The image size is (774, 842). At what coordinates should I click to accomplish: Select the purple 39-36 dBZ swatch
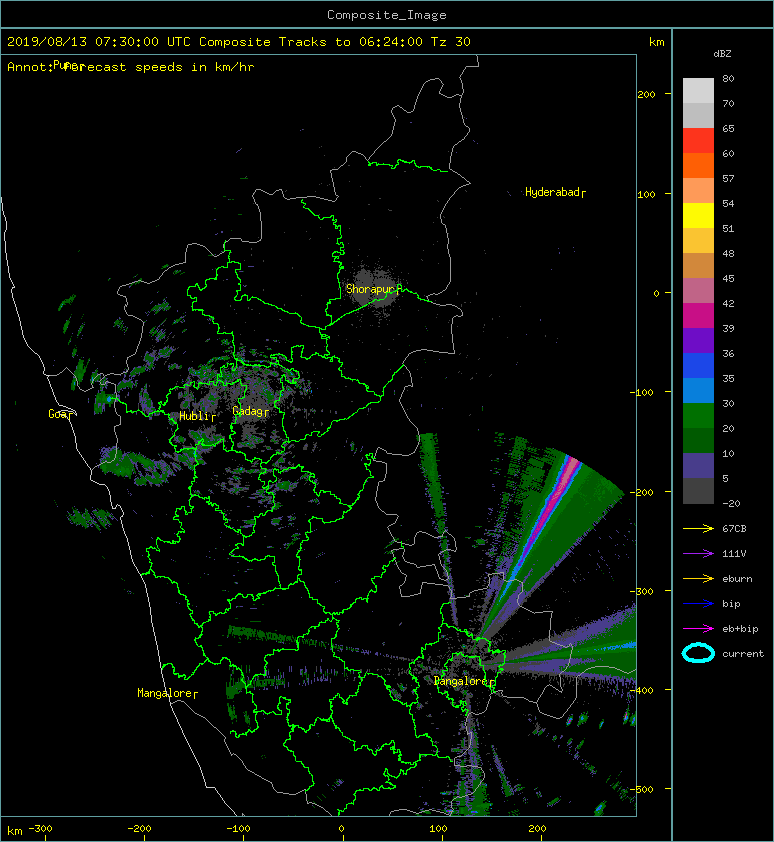point(698,340)
